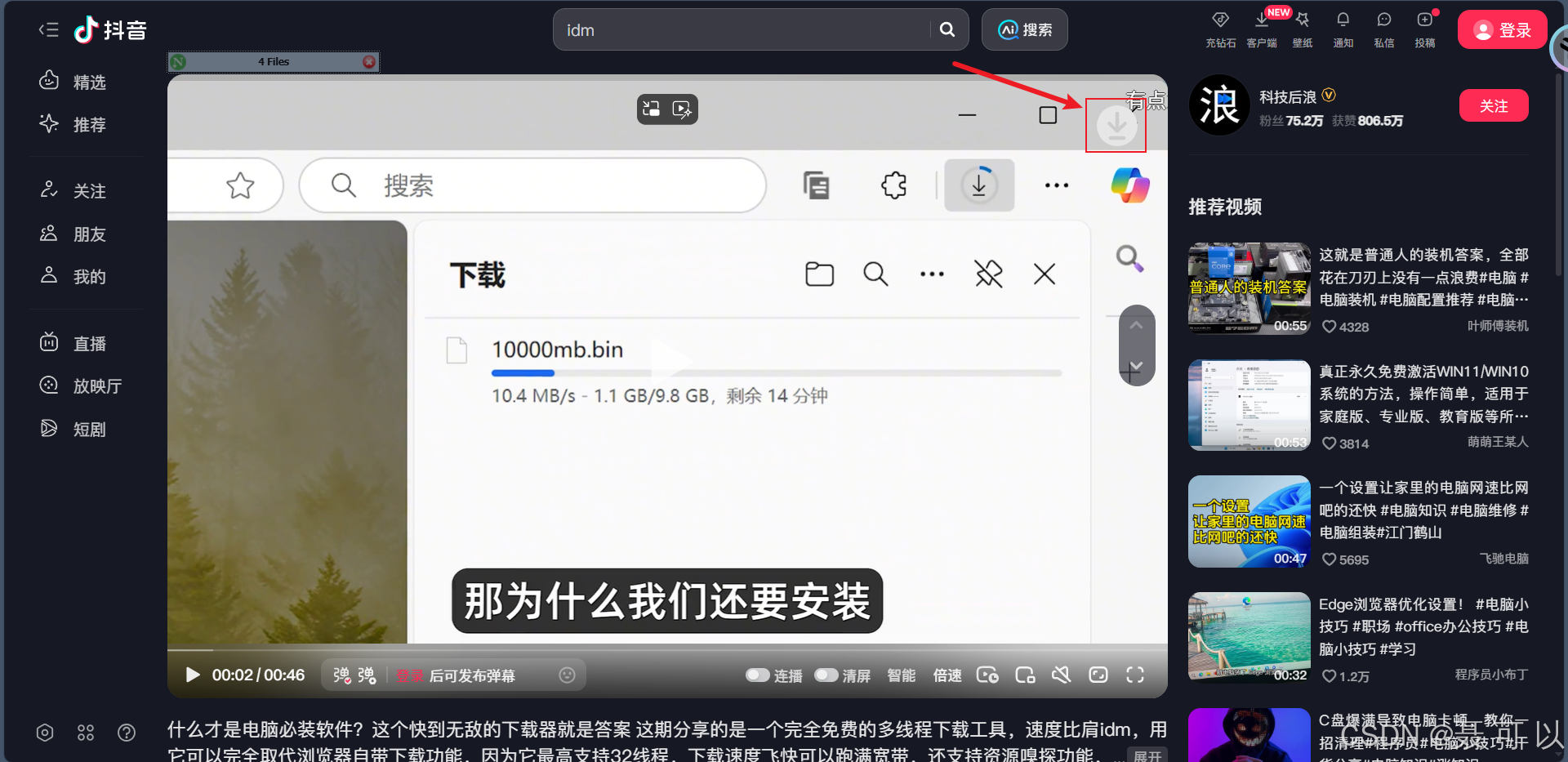Enter fullscreen mode
1568x762 pixels.
pyautogui.click(x=1135, y=675)
